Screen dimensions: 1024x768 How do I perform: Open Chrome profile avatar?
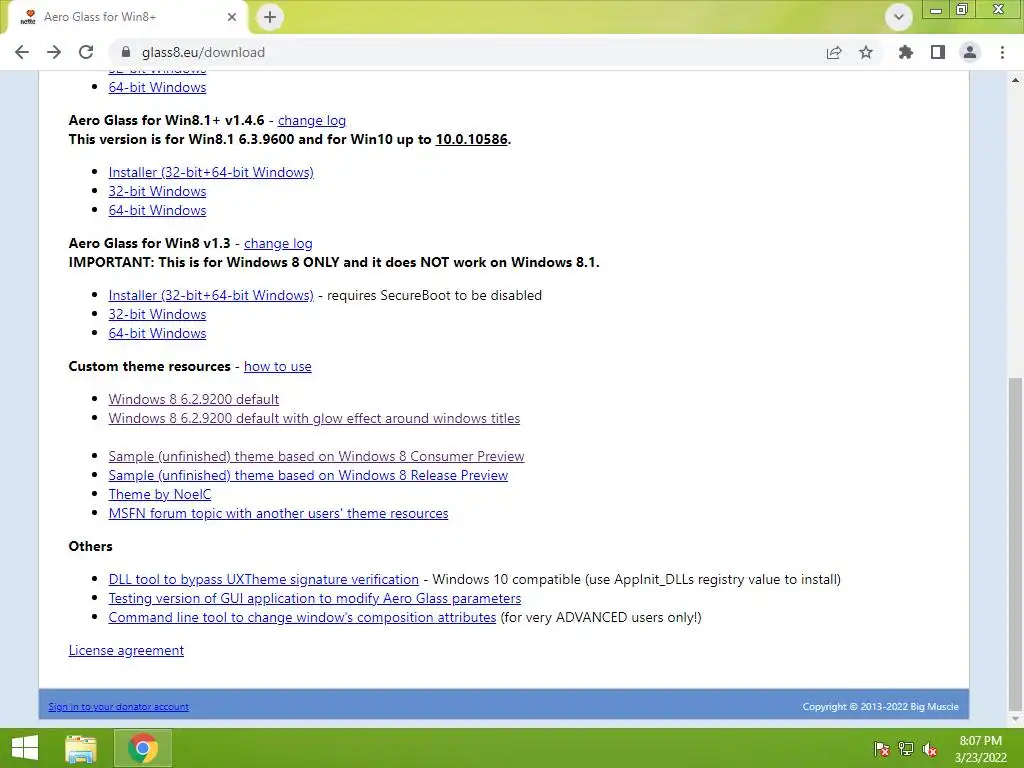point(970,52)
